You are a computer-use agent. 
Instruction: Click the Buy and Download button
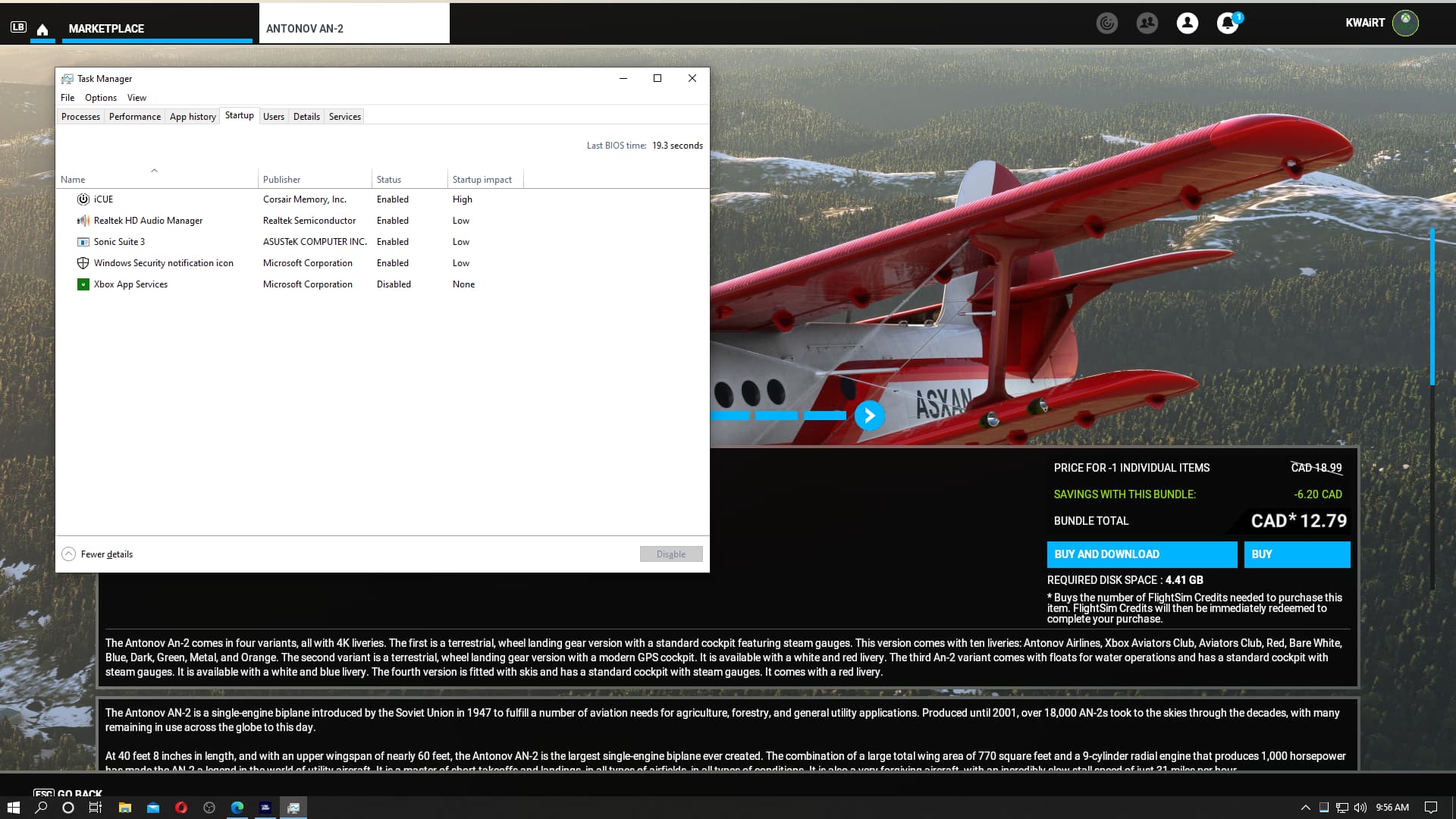click(1141, 554)
